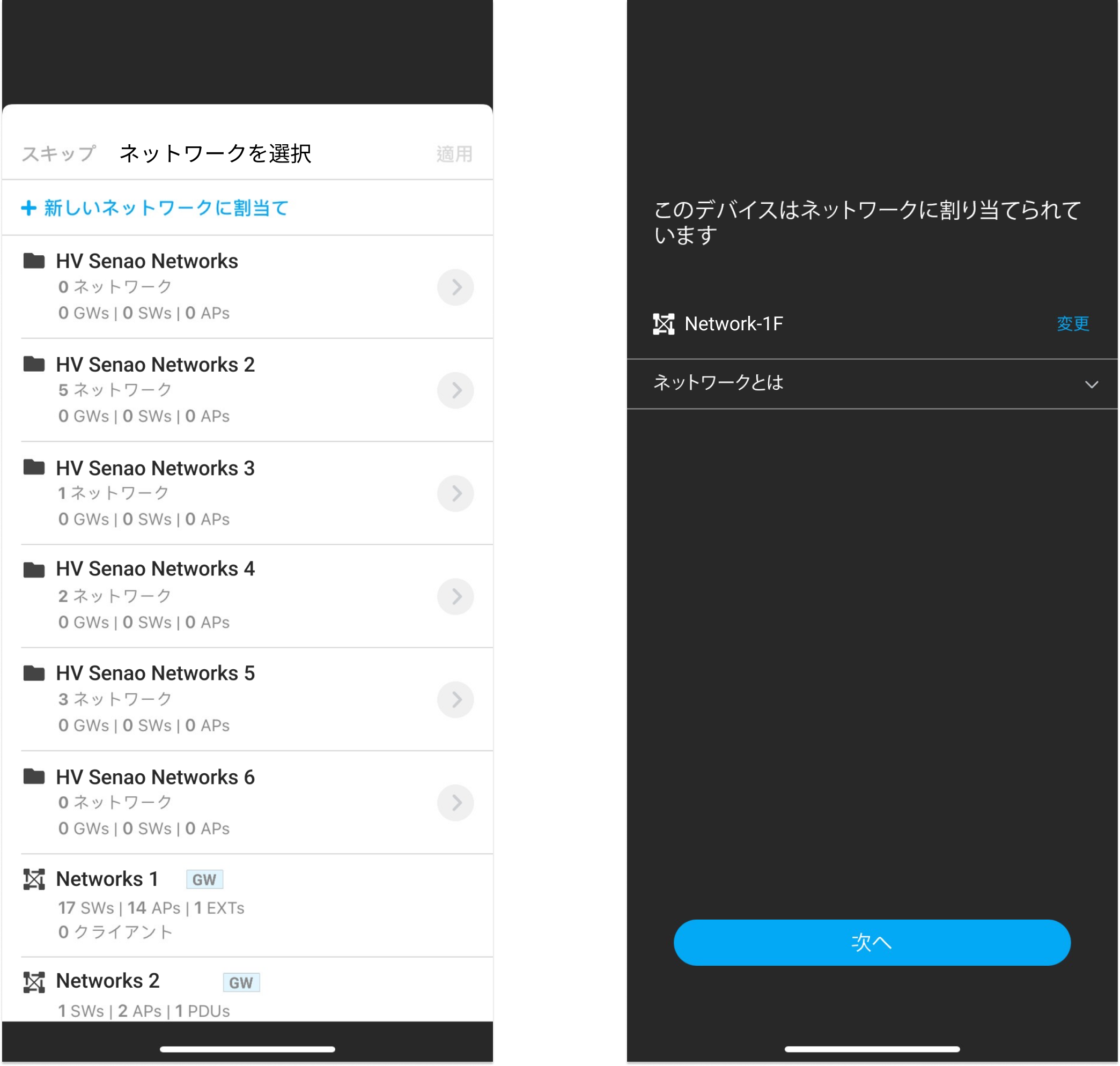Click the Networks 2 mesh network icon

coord(34,982)
